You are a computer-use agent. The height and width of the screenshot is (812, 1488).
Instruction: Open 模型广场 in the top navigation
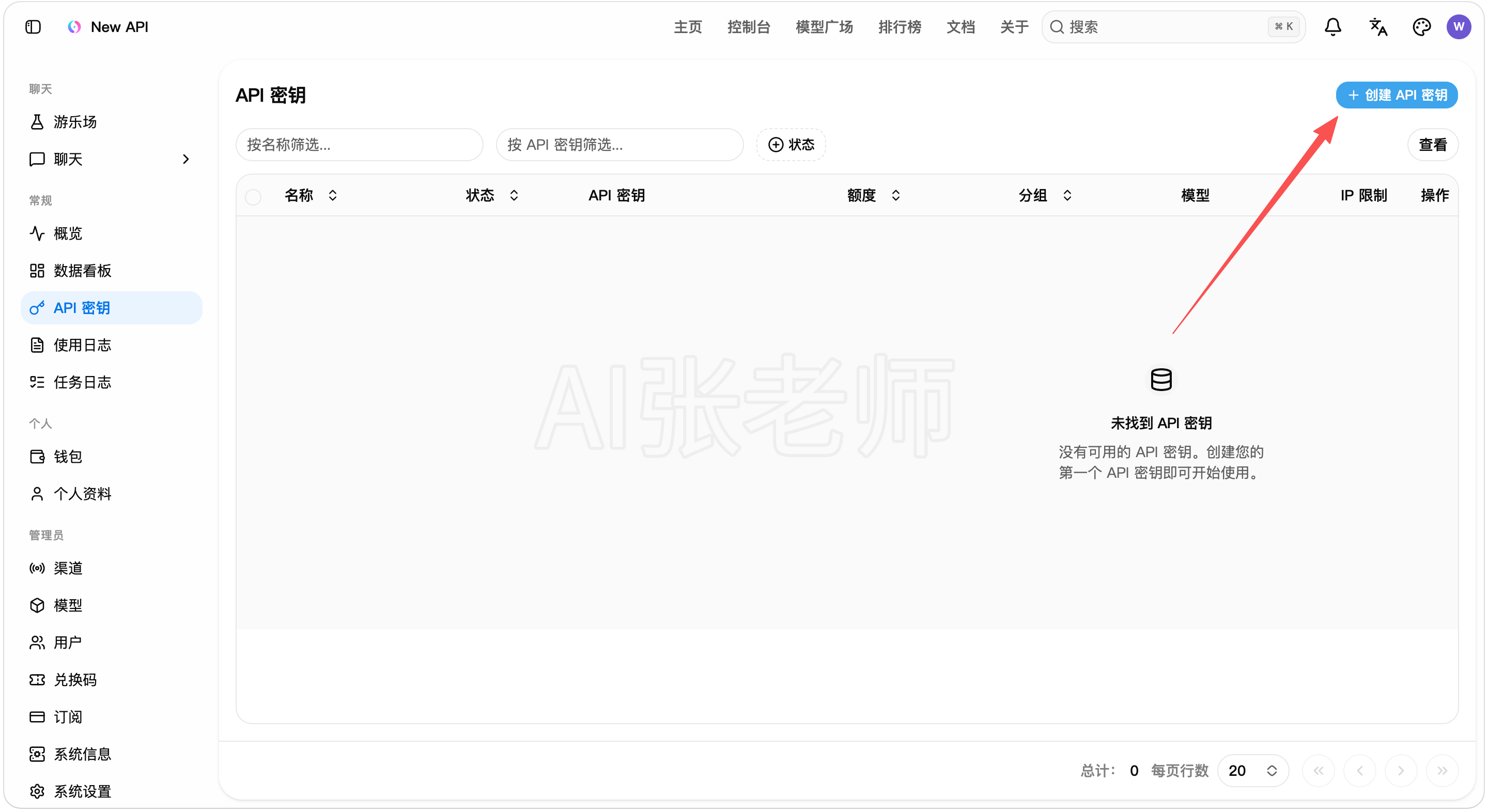pyautogui.click(x=824, y=26)
